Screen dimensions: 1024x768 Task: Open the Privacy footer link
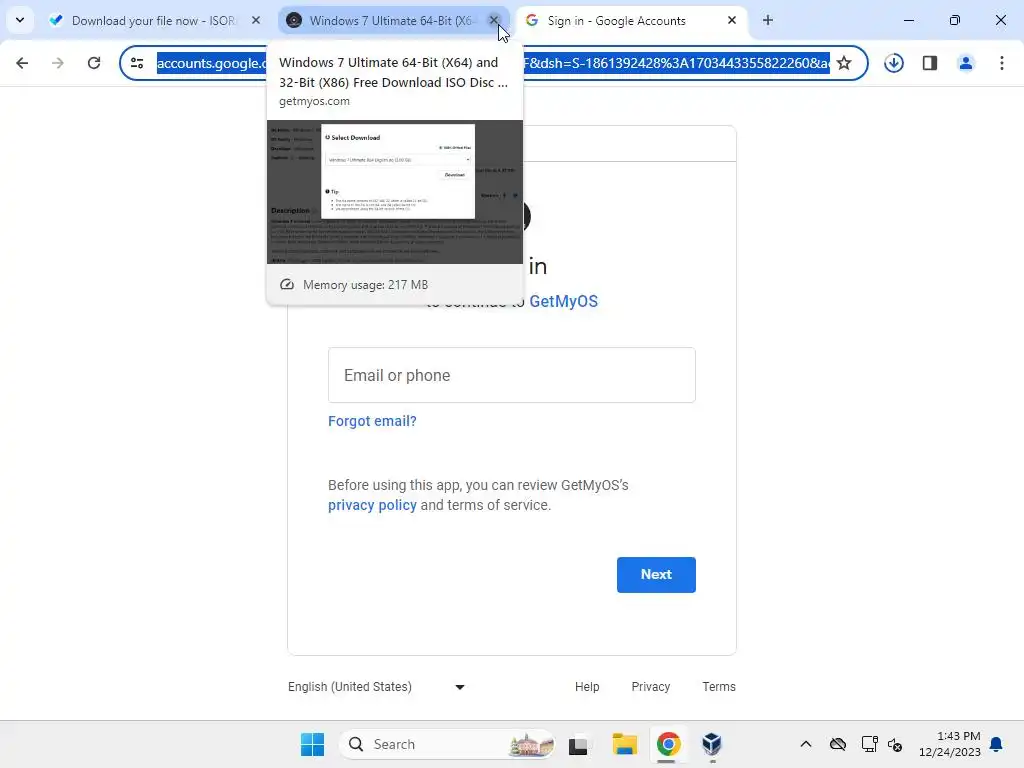[650, 686]
